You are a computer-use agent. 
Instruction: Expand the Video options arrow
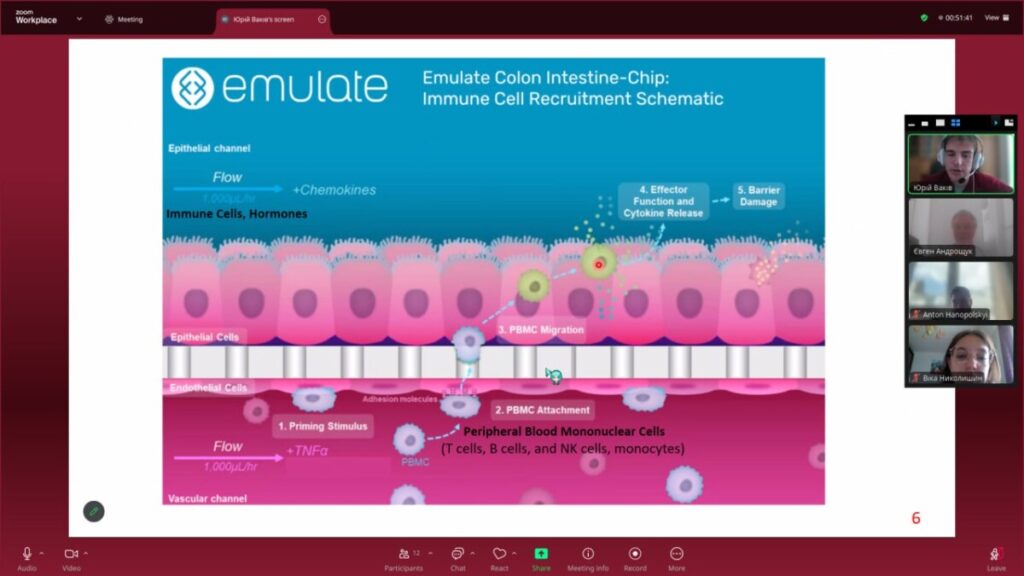click(86, 553)
